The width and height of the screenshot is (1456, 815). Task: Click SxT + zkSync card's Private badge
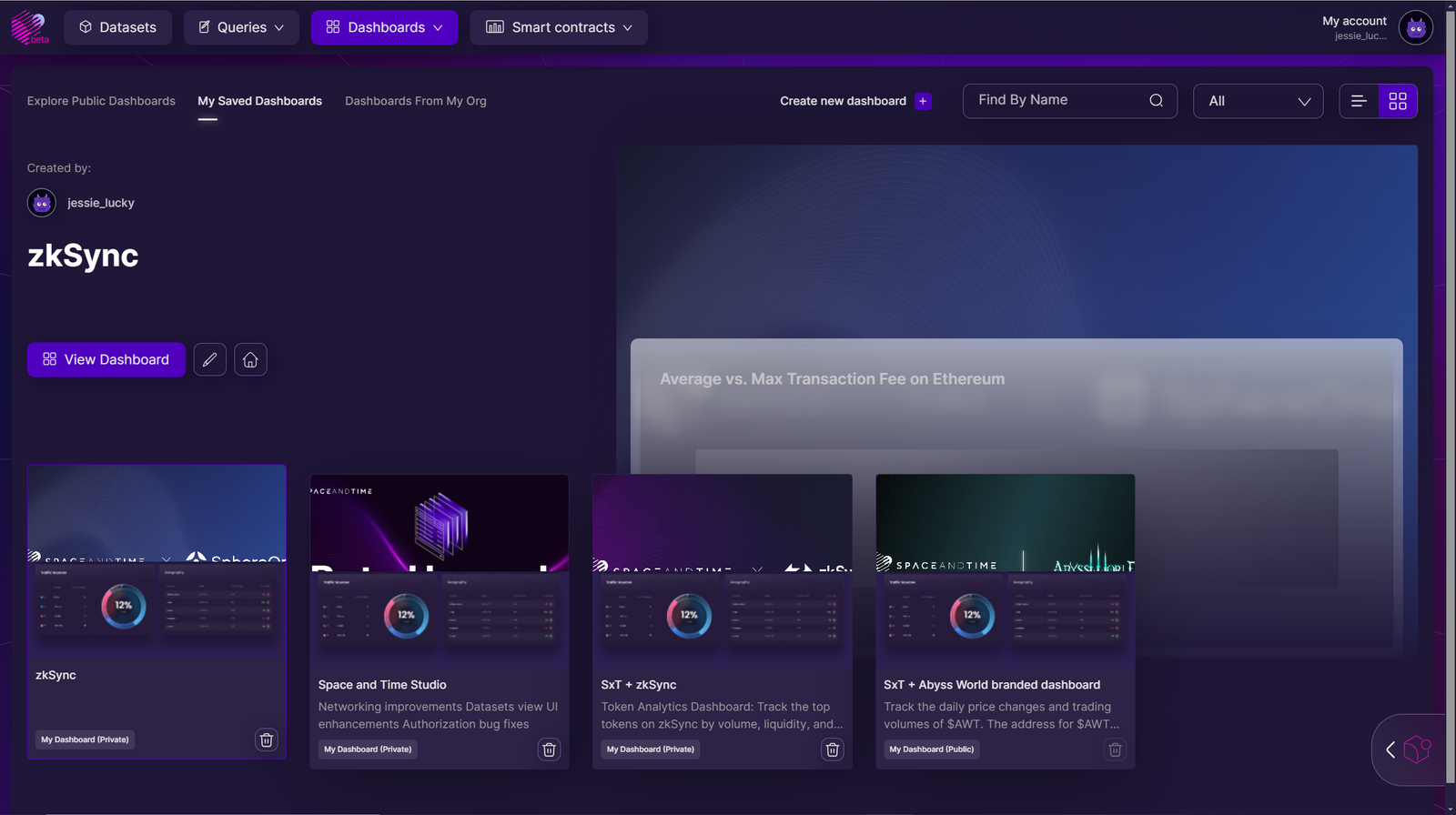click(x=651, y=750)
